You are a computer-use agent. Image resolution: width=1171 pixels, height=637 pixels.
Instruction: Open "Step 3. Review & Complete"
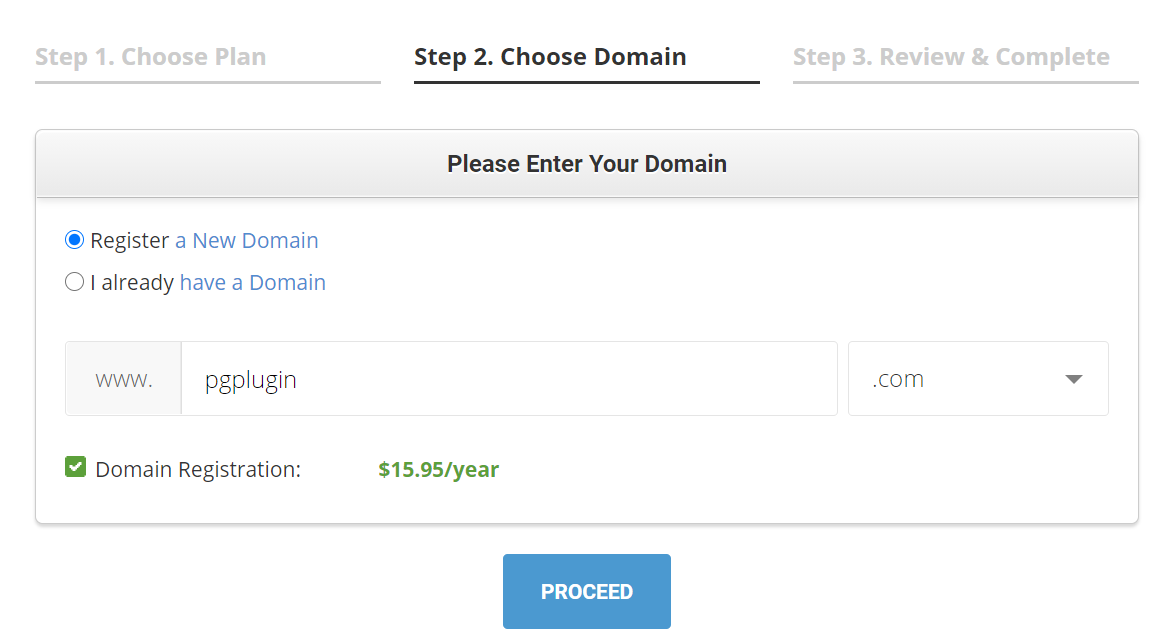pos(951,57)
